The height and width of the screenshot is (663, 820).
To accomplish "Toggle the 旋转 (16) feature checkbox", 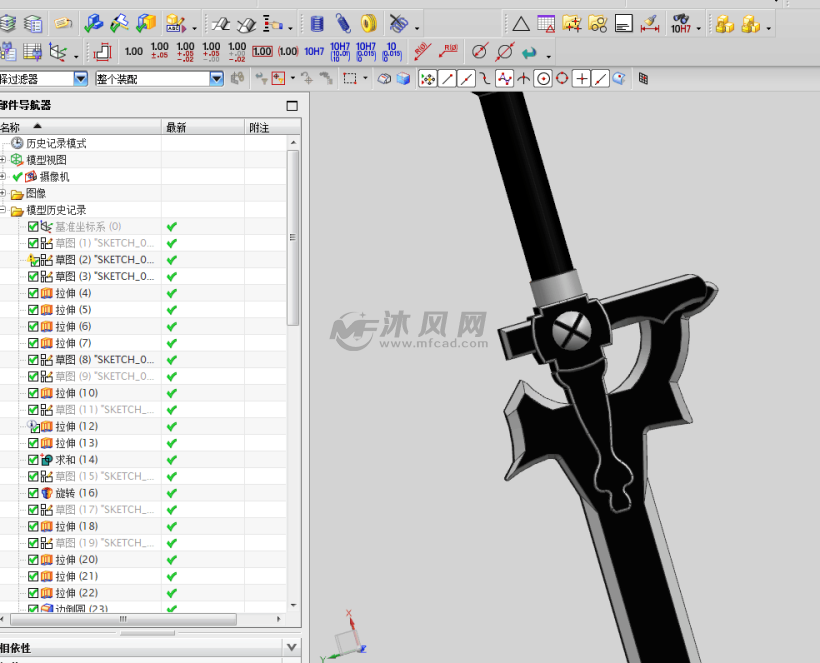I will pos(33,493).
